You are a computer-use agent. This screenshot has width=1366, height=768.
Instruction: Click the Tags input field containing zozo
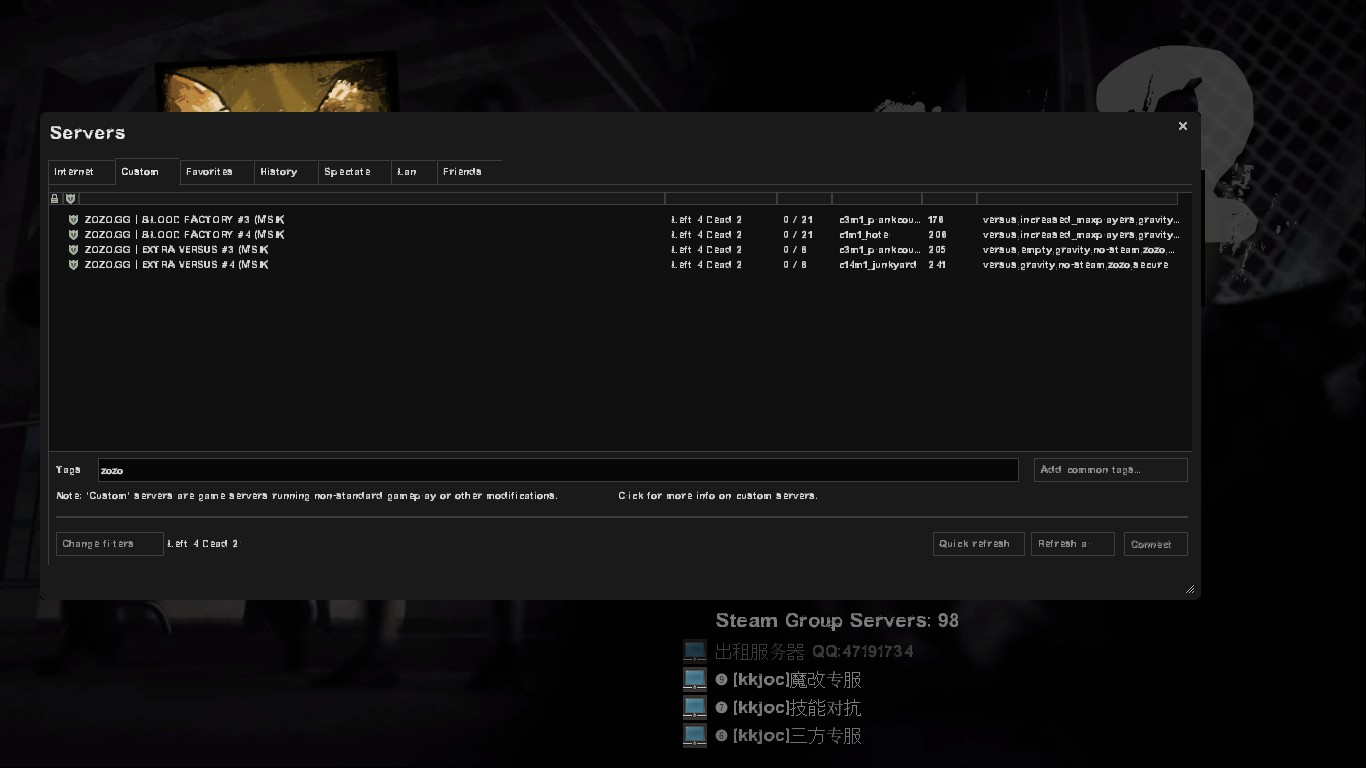(558, 470)
